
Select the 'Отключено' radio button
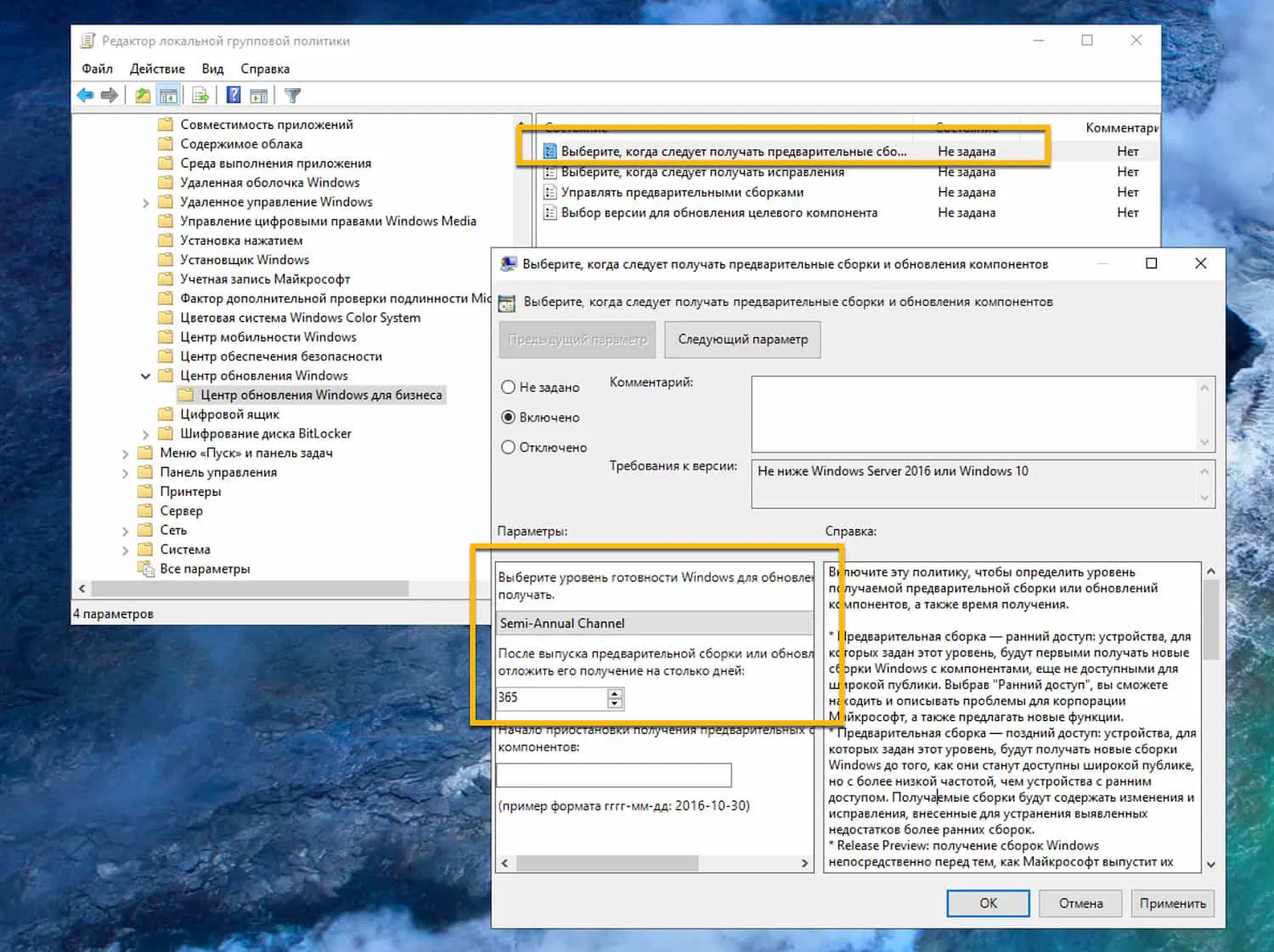pos(508,447)
